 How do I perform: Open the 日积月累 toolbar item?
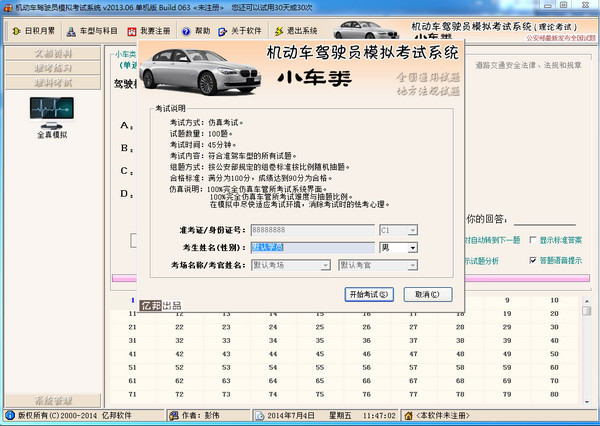pyautogui.click(x=35, y=31)
